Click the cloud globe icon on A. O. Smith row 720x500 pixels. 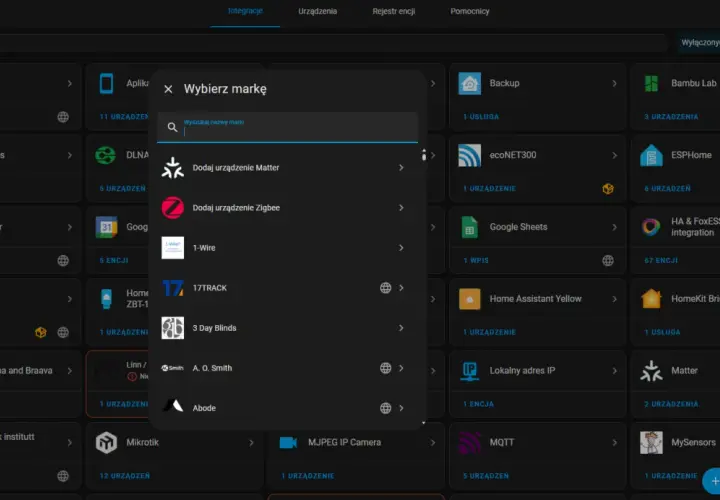click(385, 368)
